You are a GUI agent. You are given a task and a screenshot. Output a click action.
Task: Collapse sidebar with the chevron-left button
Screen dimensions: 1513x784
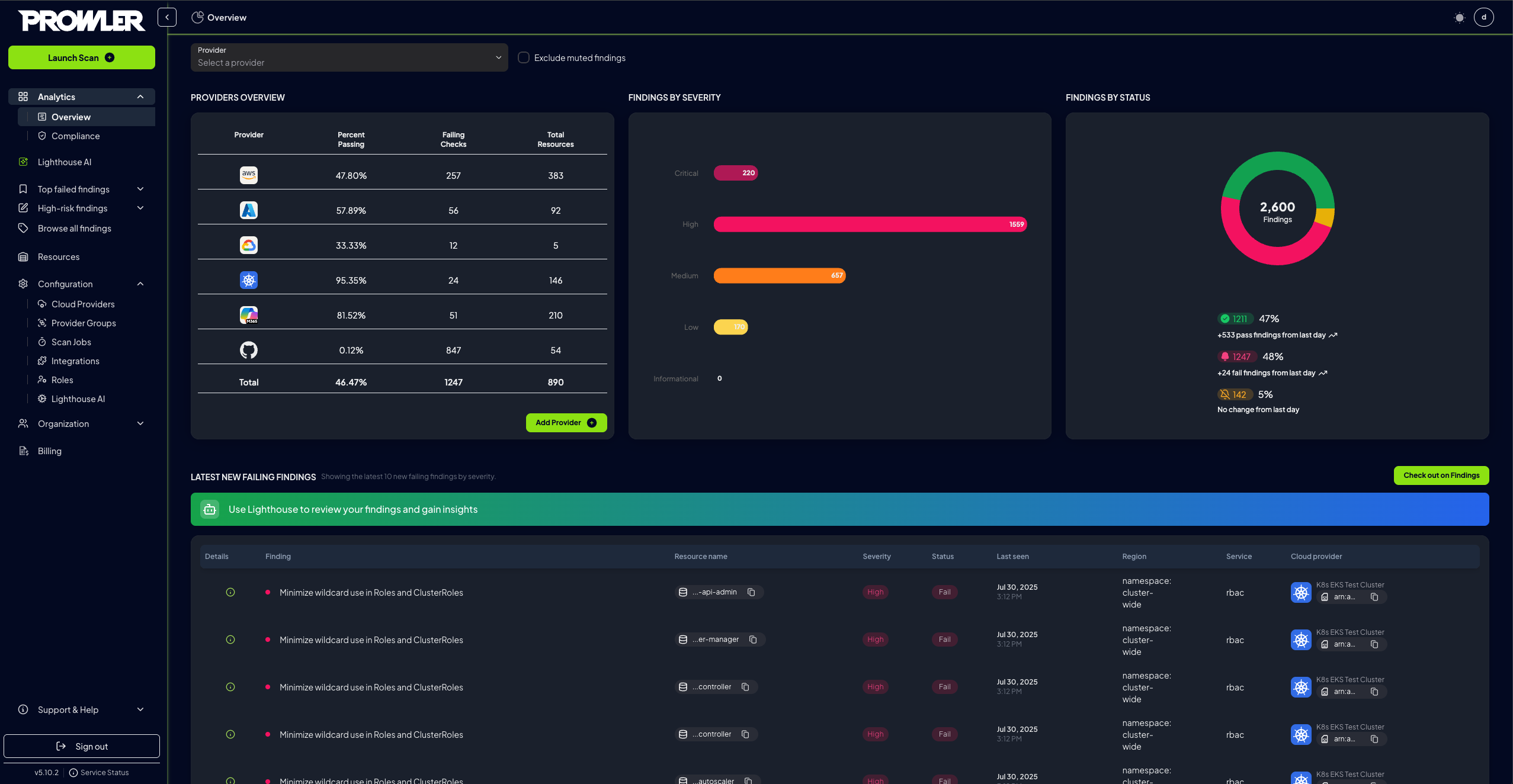tap(167, 17)
